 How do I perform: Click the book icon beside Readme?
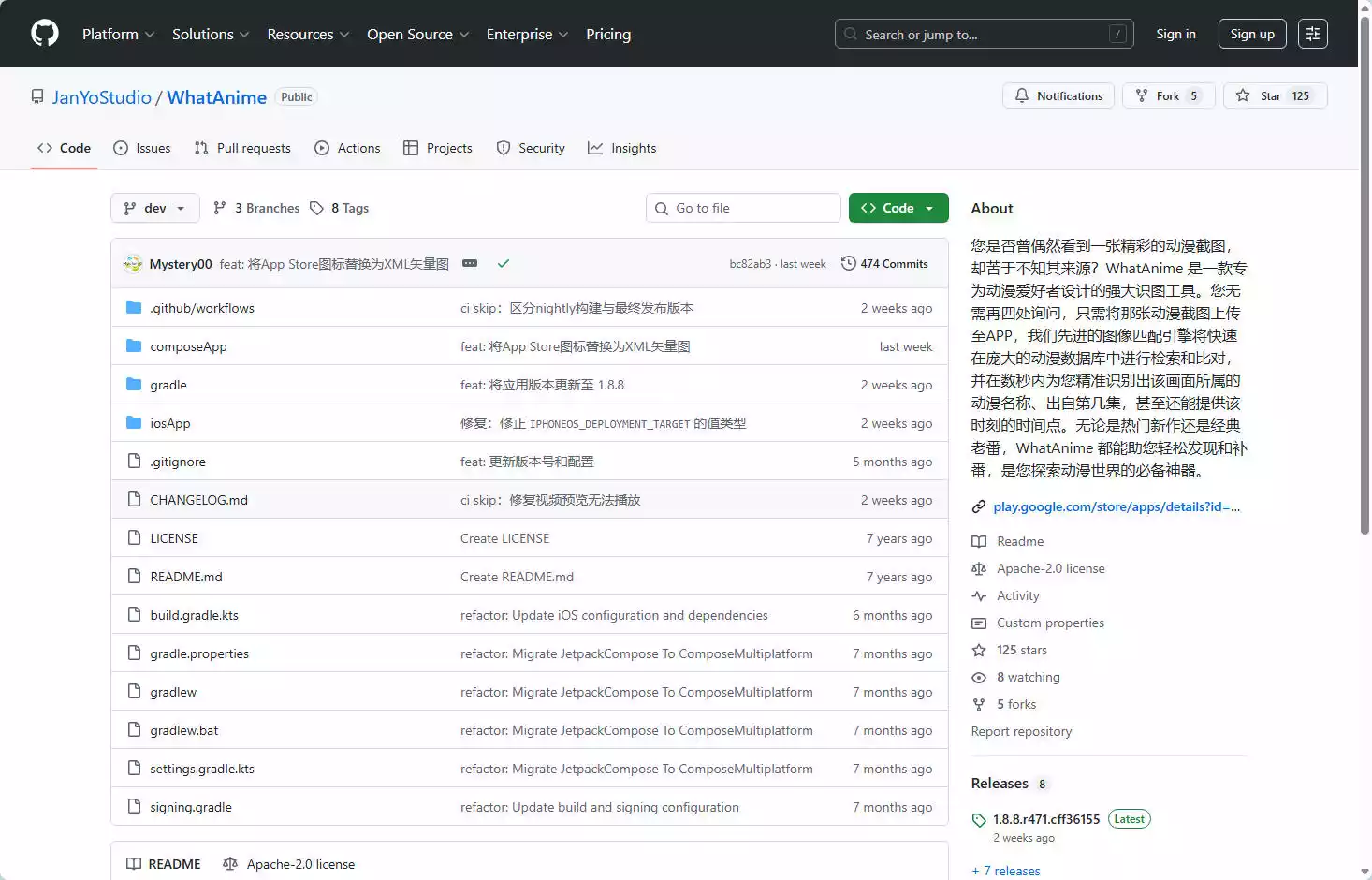click(979, 541)
